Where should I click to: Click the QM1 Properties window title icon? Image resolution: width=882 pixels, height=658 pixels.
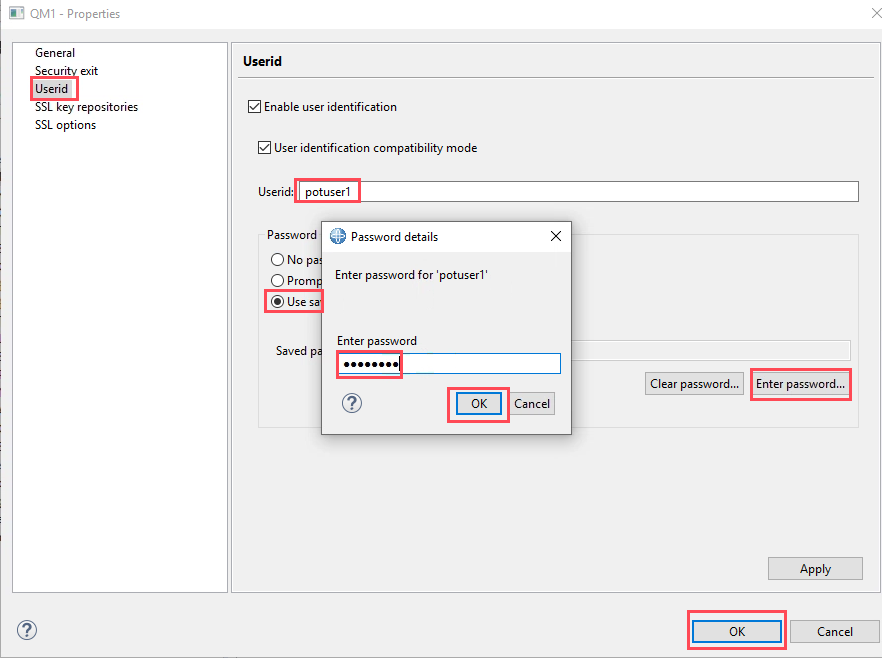17,13
